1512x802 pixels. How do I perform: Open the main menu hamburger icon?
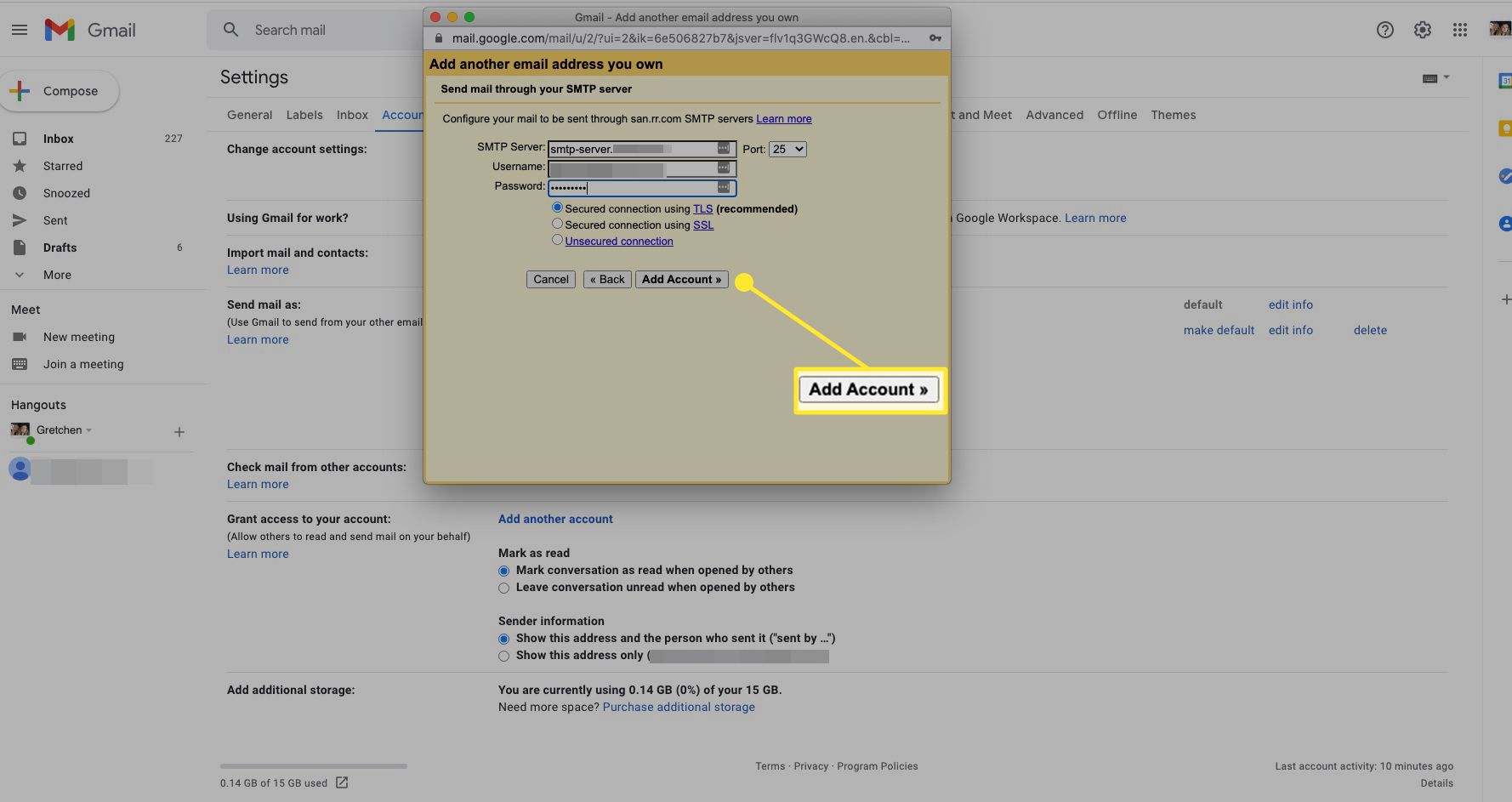(20, 30)
